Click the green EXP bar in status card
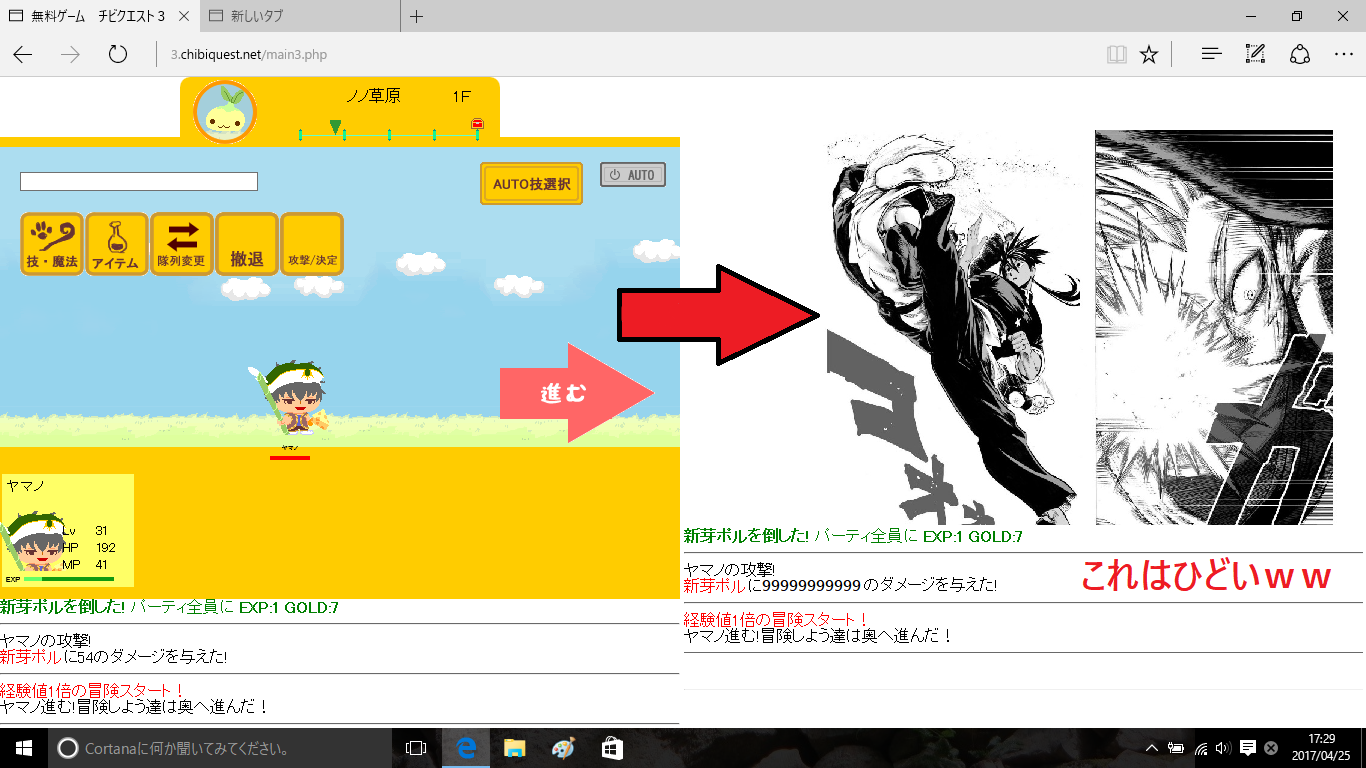Viewport: 1366px width, 768px height. 68,579
